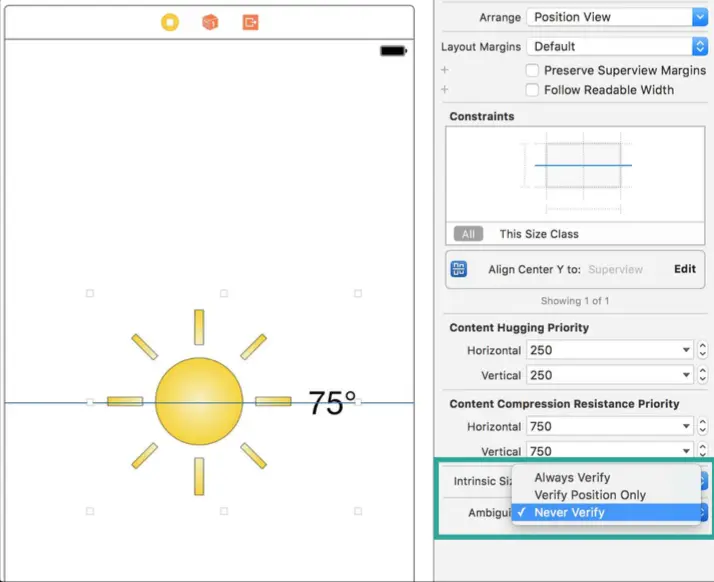This screenshot has height=582, width=714.
Task: Select the All constraints filter
Action: tap(468, 234)
